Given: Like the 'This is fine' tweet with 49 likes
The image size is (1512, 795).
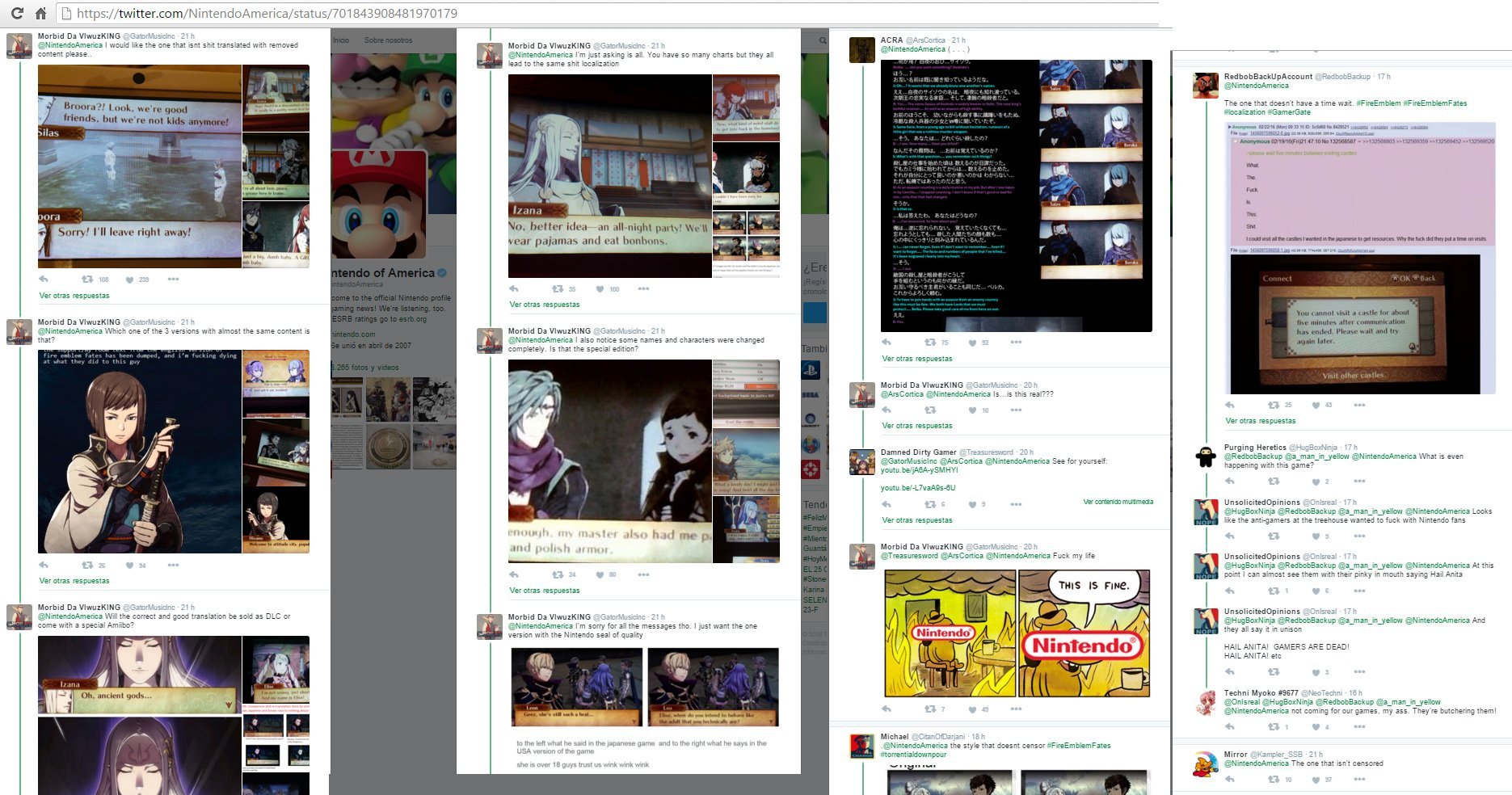Looking at the screenshot, I should (972, 709).
